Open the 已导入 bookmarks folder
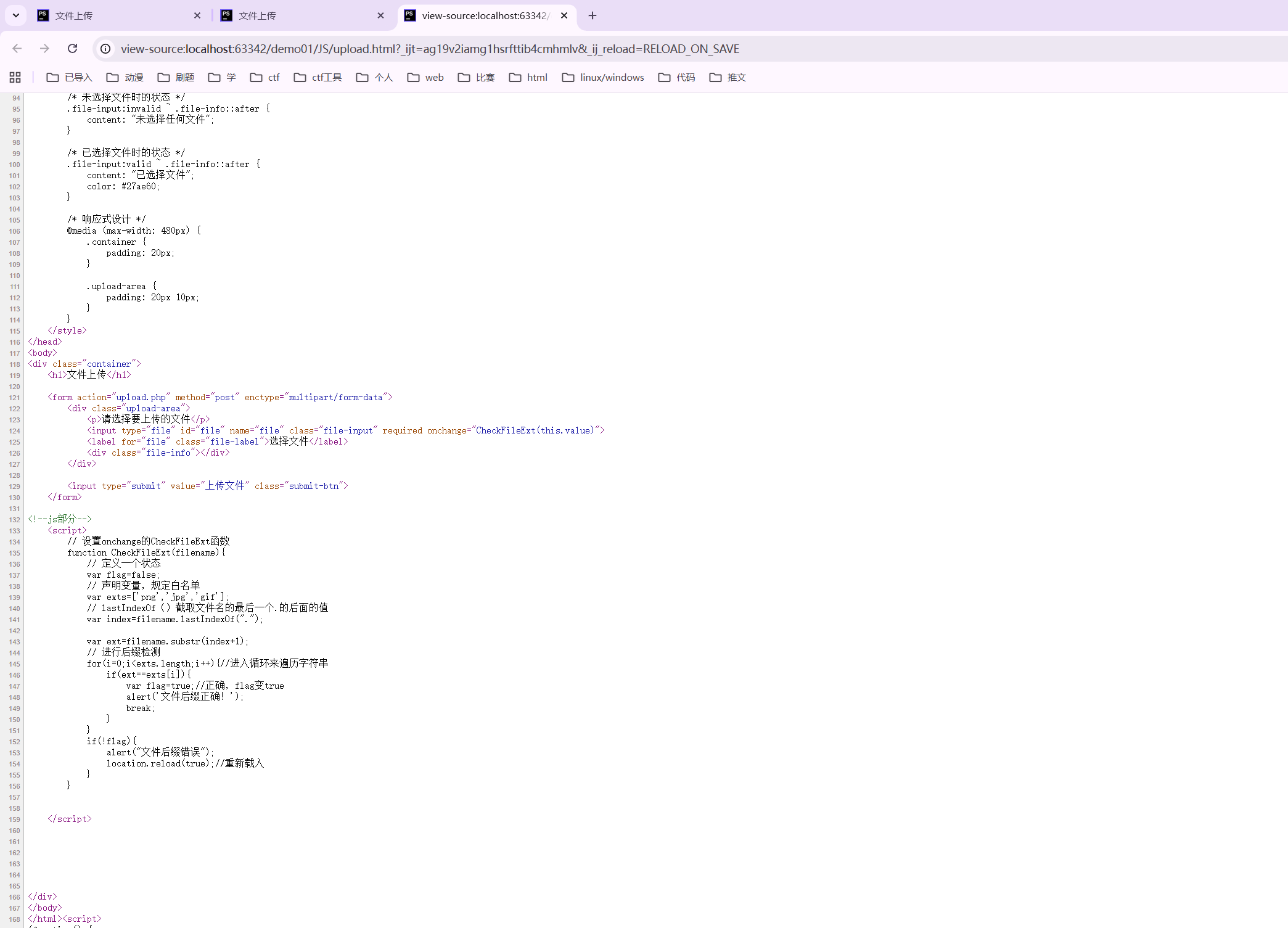This screenshot has height=928, width=1288. (x=78, y=77)
